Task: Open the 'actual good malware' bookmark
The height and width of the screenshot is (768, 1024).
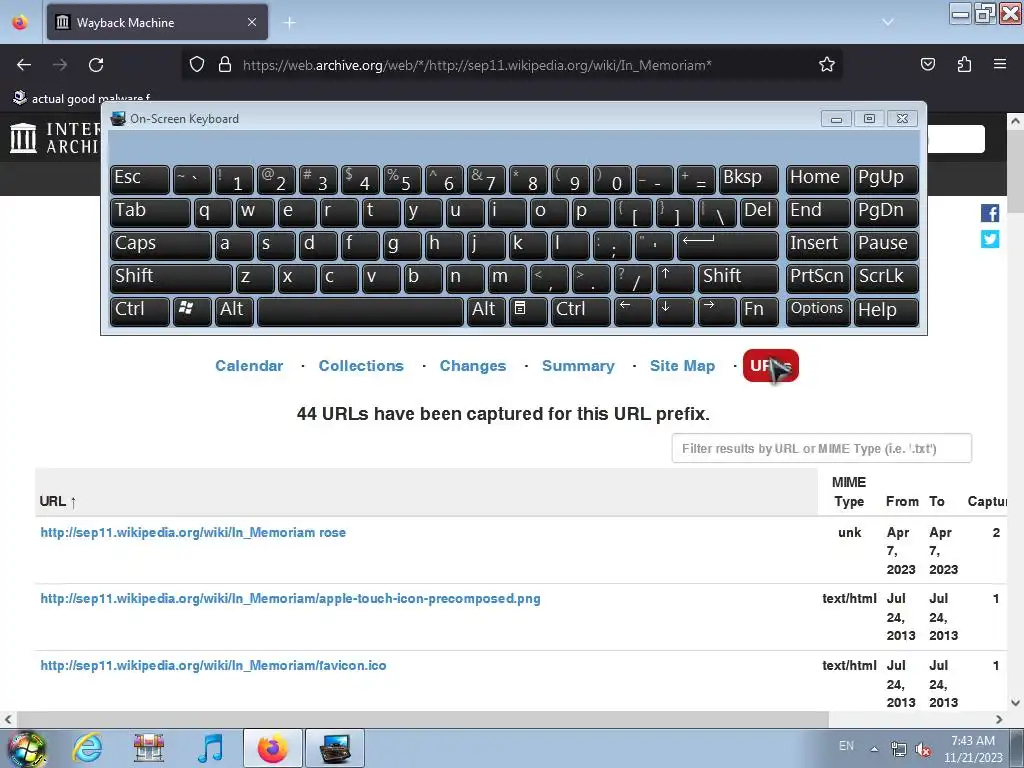Action: coord(82,98)
